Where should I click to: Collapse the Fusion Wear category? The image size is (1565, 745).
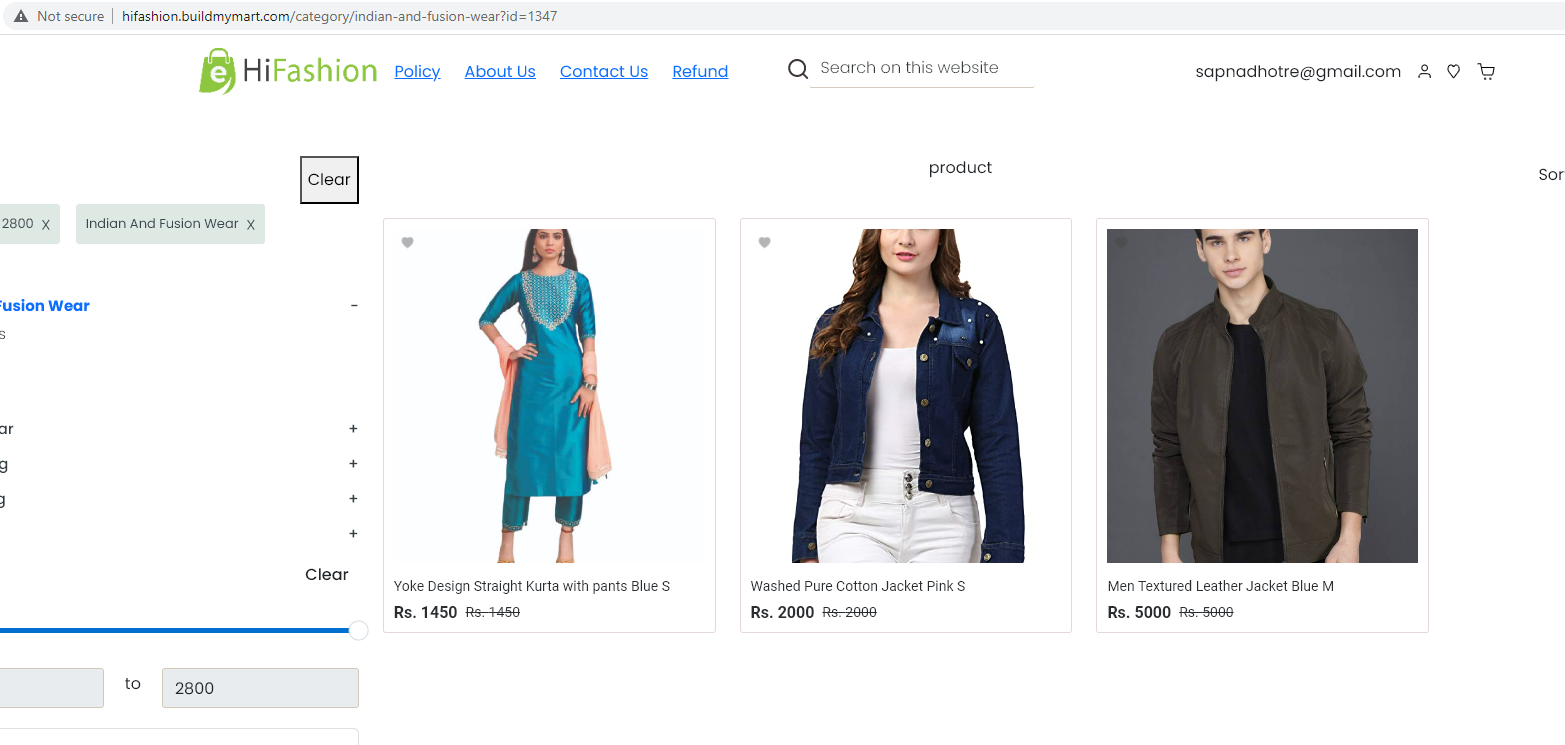click(354, 306)
